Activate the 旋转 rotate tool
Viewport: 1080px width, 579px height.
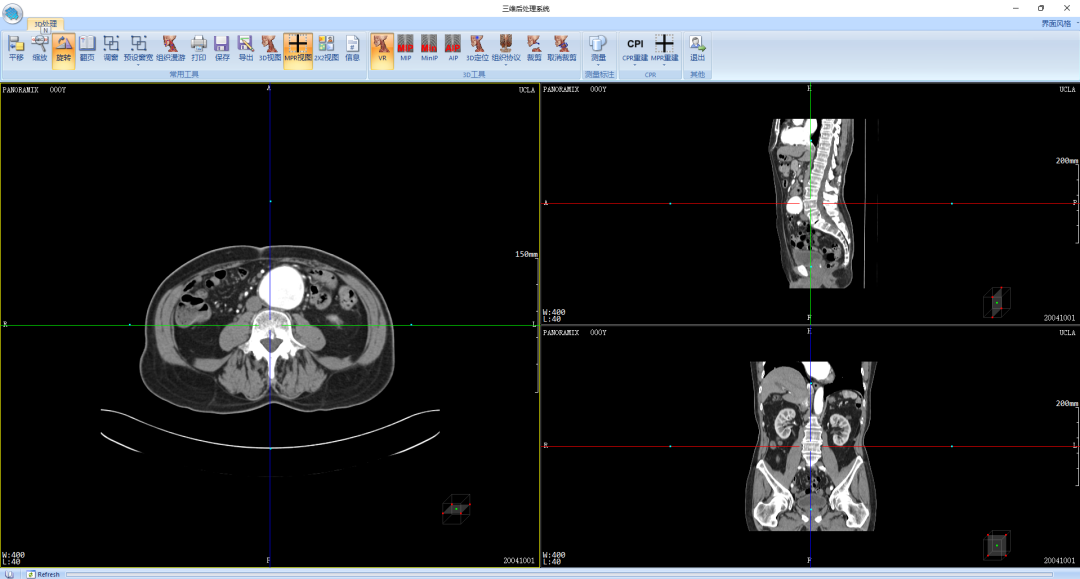pos(63,49)
